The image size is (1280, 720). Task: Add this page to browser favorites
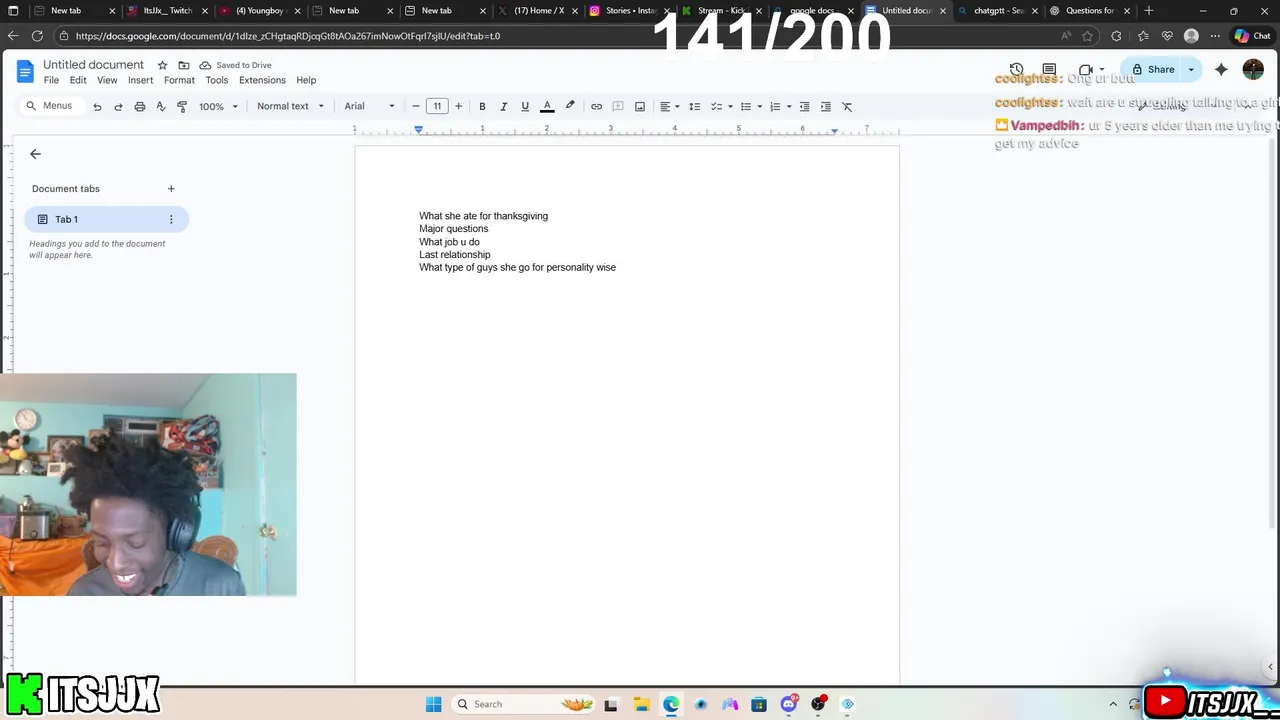coord(1087,36)
